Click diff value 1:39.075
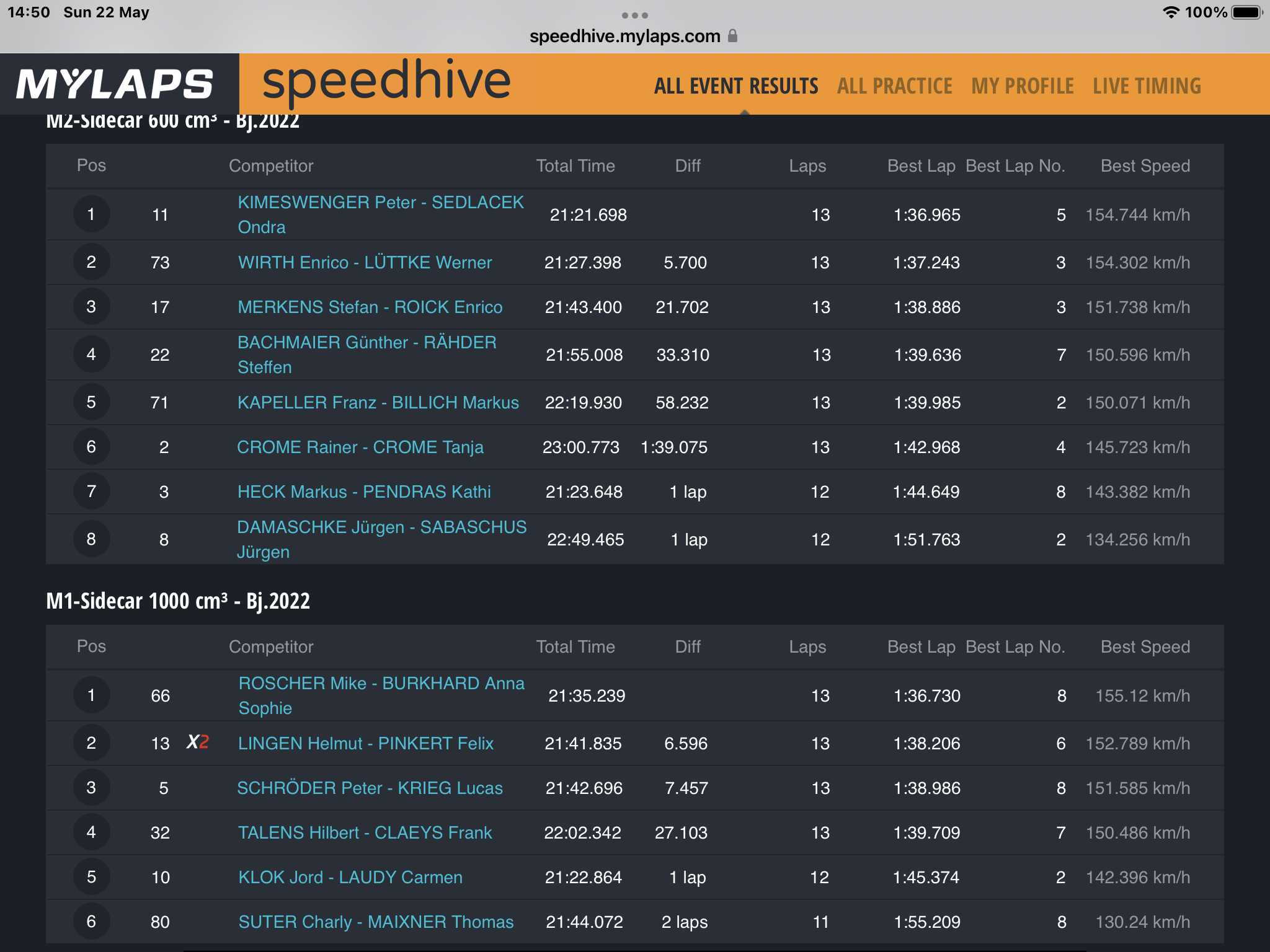The image size is (1270, 952). coord(674,447)
